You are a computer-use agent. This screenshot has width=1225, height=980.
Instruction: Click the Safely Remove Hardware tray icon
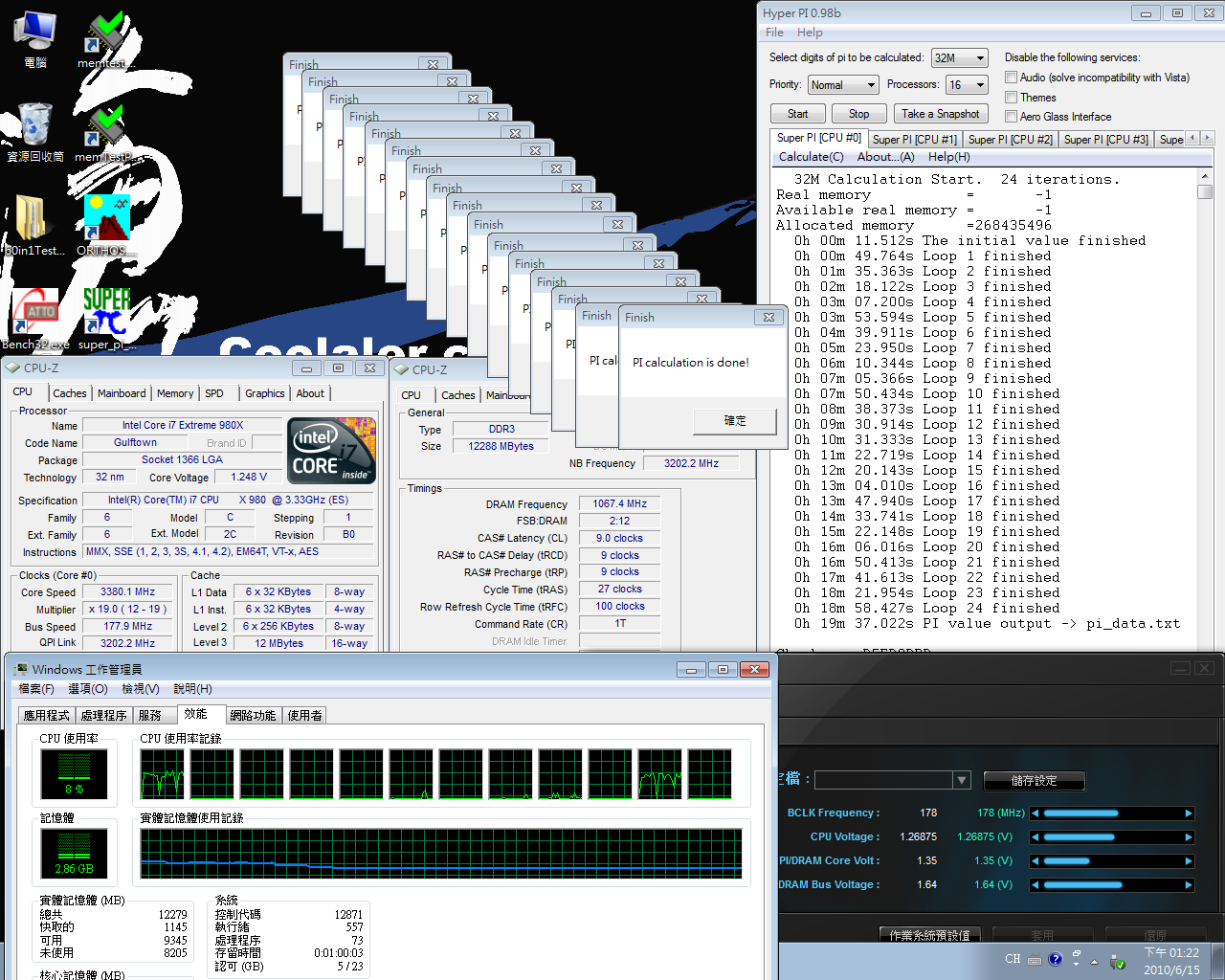[1117, 961]
